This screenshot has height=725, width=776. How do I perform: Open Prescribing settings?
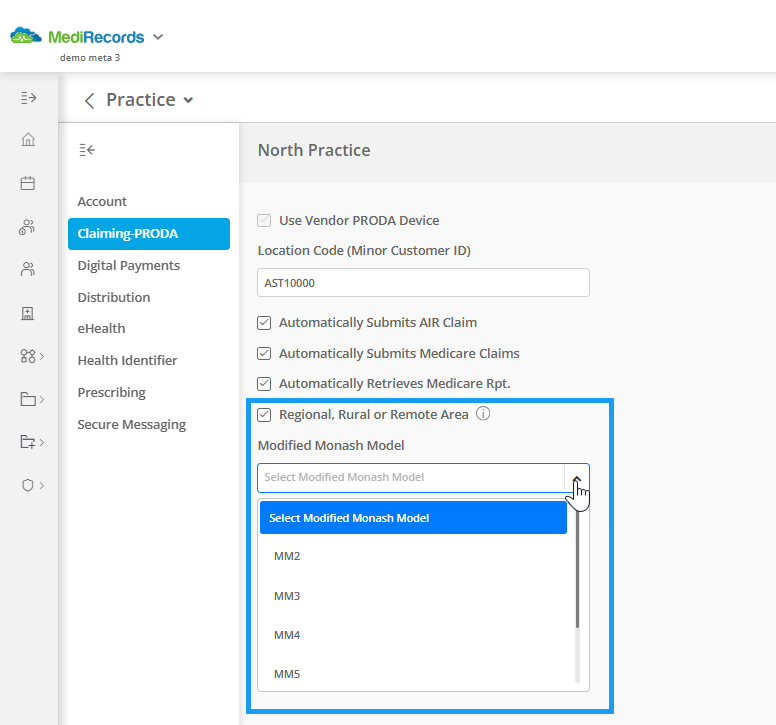pyautogui.click(x=111, y=392)
